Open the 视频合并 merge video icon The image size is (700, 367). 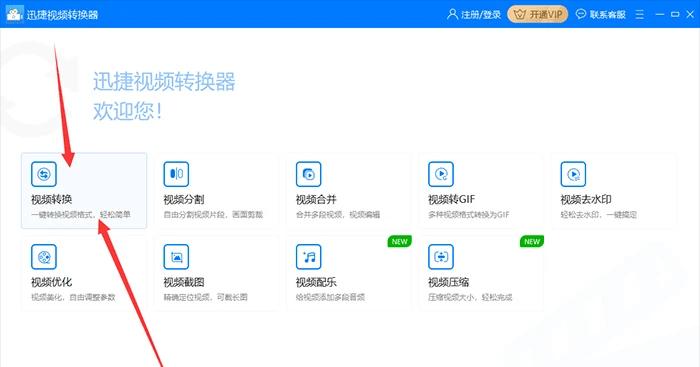point(308,174)
